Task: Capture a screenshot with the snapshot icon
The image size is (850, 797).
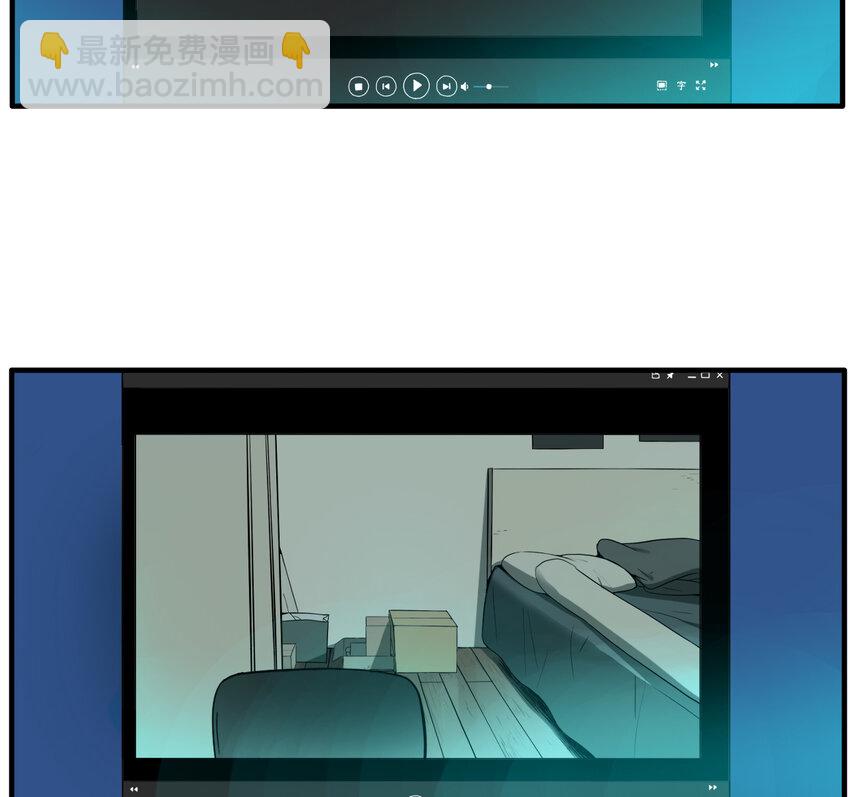Action: (x=661, y=86)
